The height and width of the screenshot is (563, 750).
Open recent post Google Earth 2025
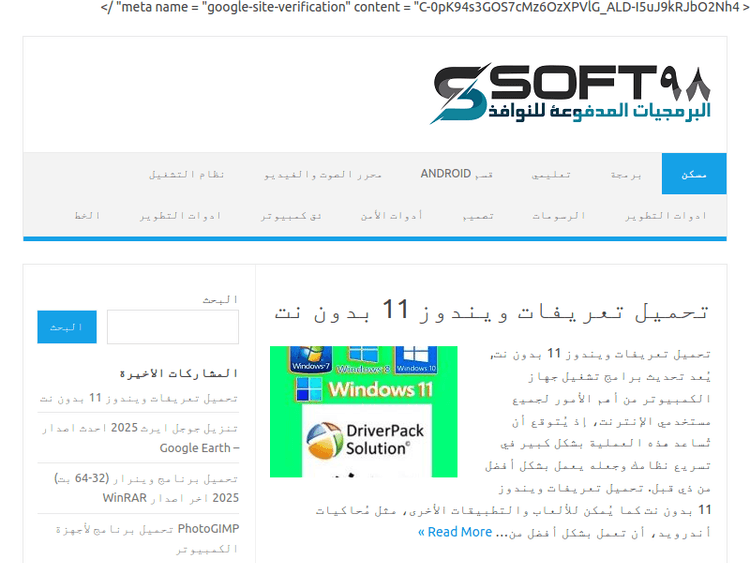click(140, 438)
